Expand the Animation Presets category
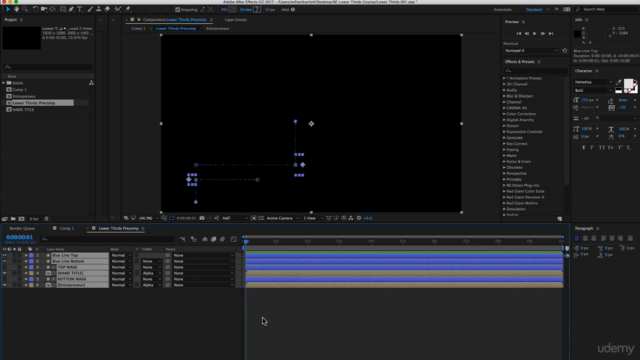Image resolution: width=640 pixels, height=360 pixels. [x=504, y=78]
